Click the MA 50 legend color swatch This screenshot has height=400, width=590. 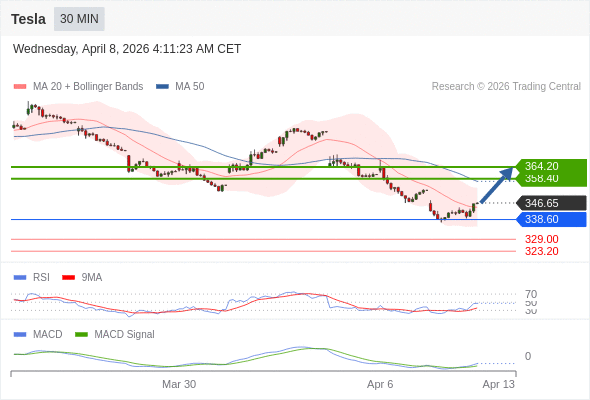(x=162, y=87)
